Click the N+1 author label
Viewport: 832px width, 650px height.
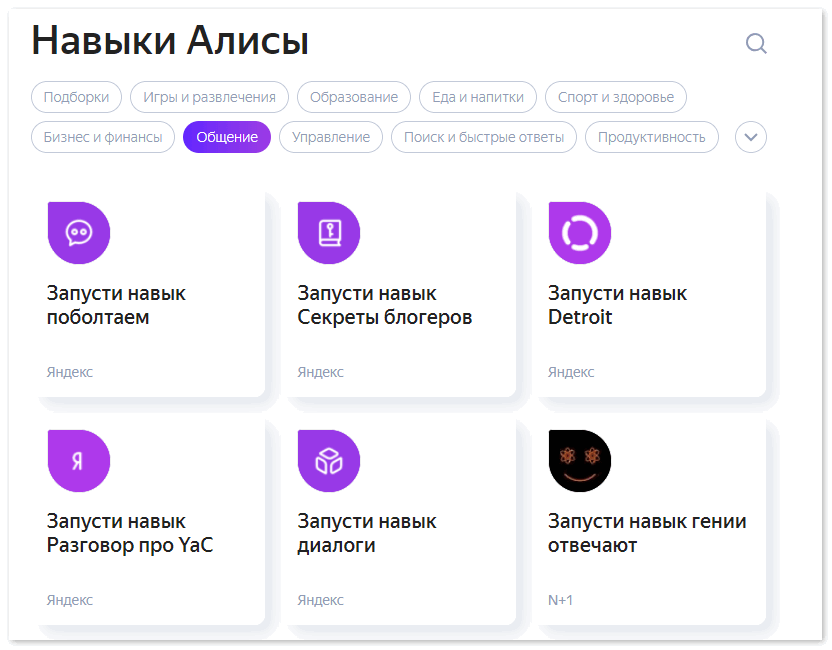coord(560,600)
